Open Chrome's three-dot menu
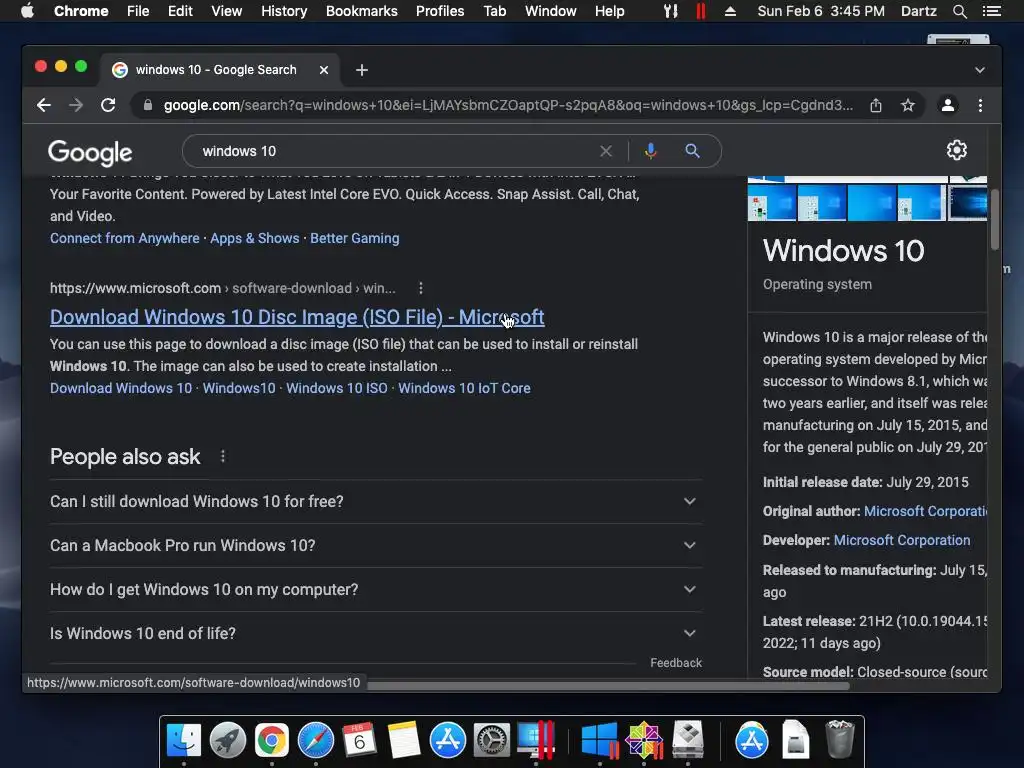 [x=980, y=105]
